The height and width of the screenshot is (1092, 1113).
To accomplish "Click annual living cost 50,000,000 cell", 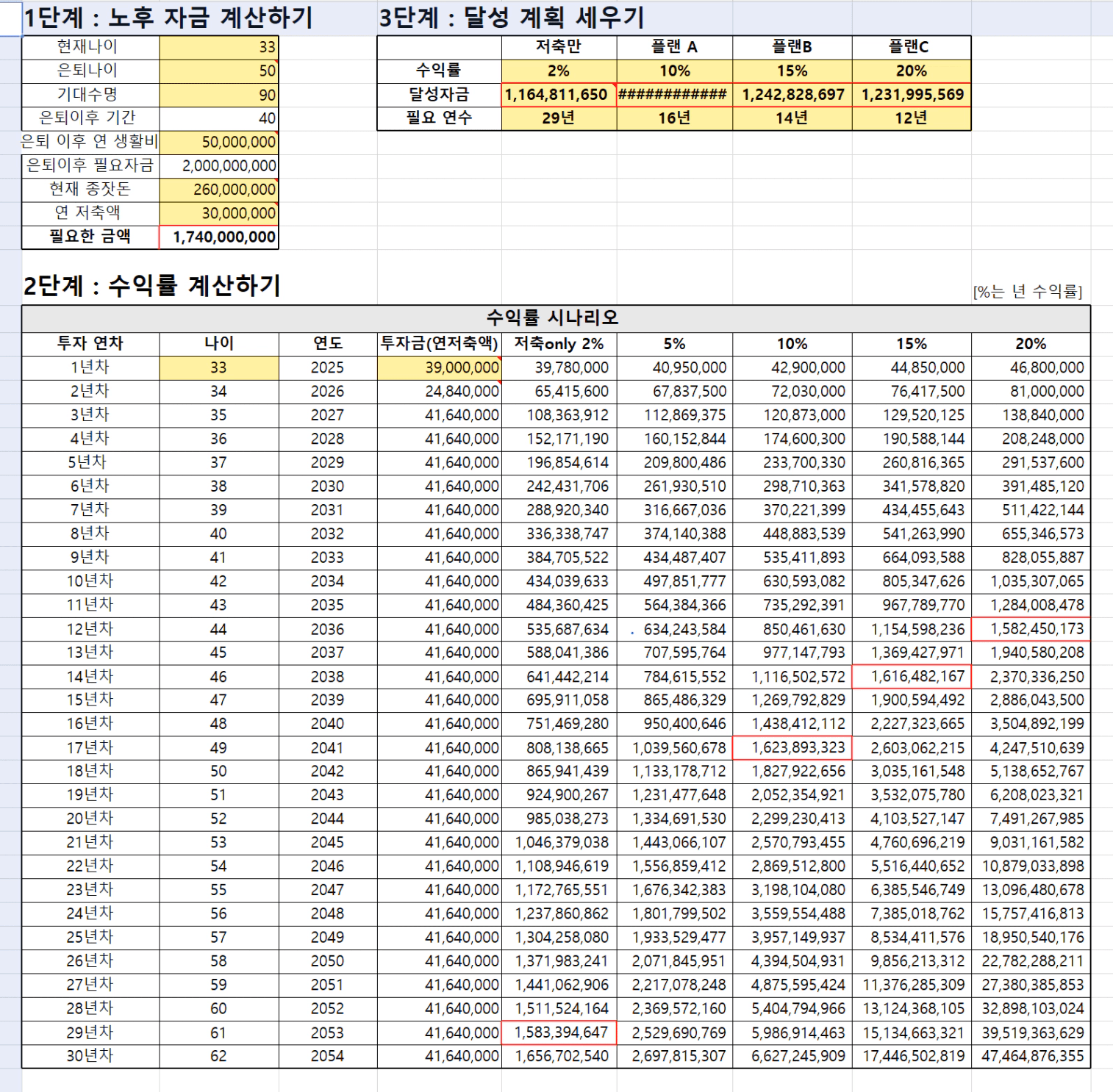I will tap(218, 142).
